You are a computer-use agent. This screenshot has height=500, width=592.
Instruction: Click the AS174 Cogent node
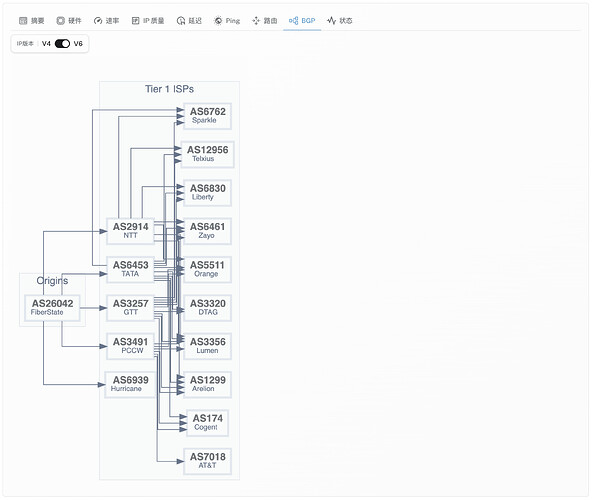point(207,423)
